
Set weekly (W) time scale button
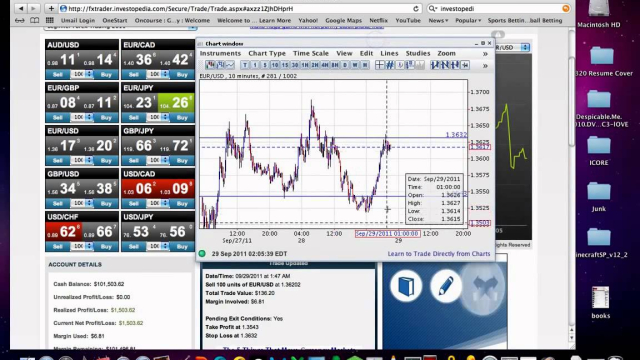tap(355, 65)
